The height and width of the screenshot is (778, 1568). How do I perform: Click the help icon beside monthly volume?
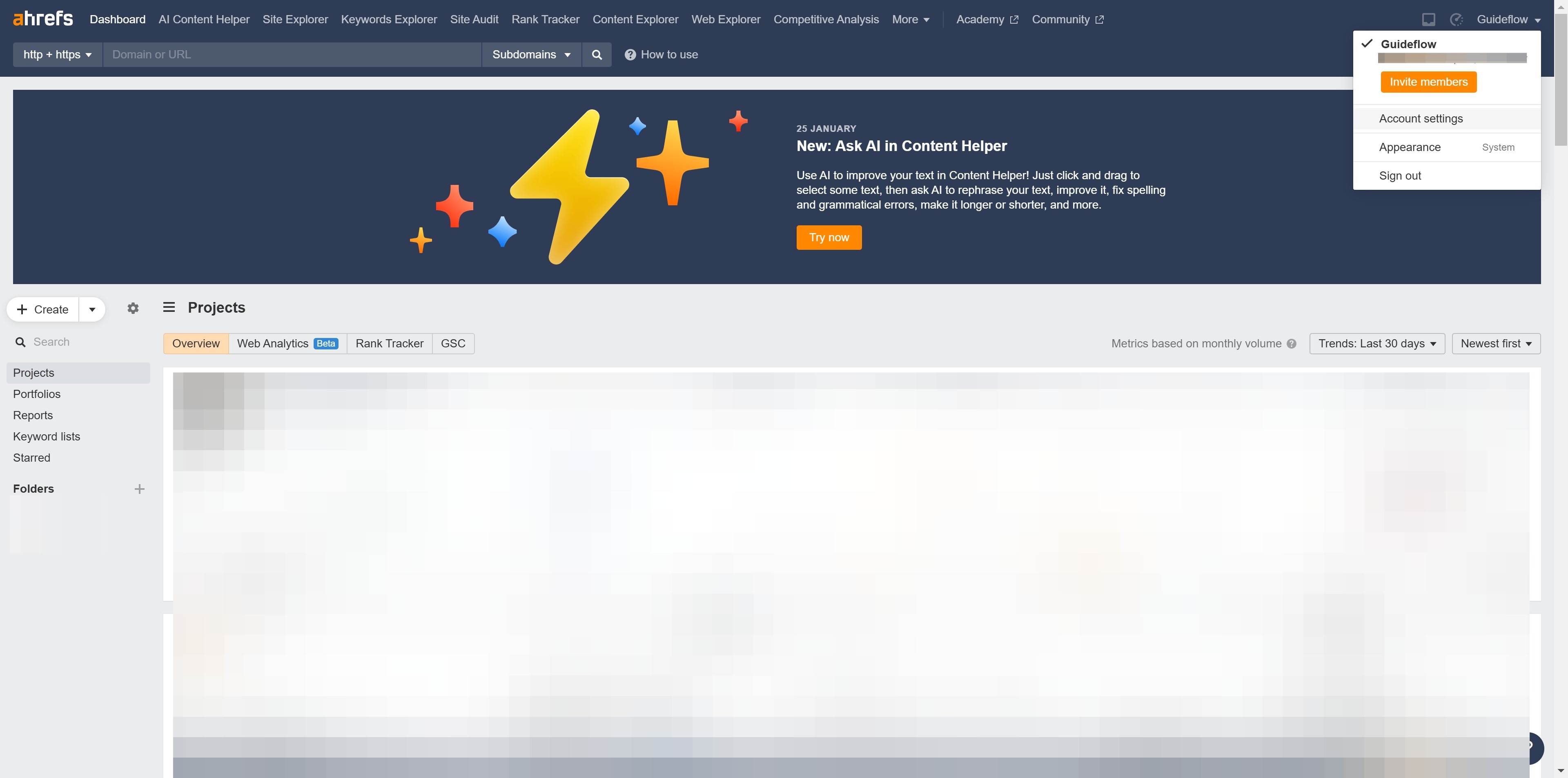coord(1292,344)
